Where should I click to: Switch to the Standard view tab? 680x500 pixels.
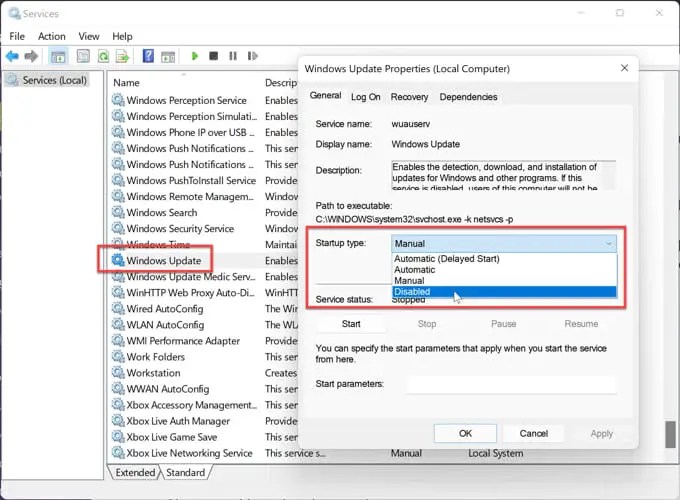point(185,473)
